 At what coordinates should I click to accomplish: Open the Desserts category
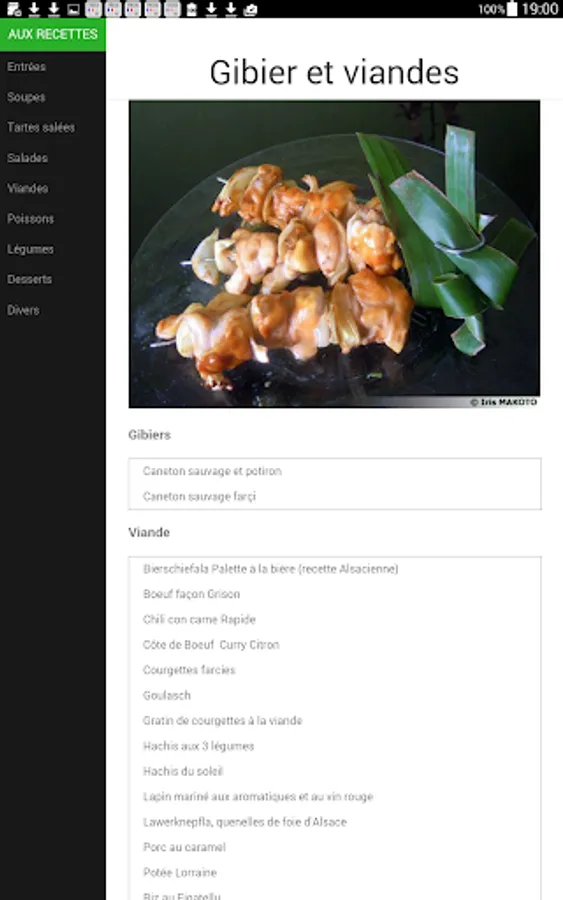[x=29, y=280]
